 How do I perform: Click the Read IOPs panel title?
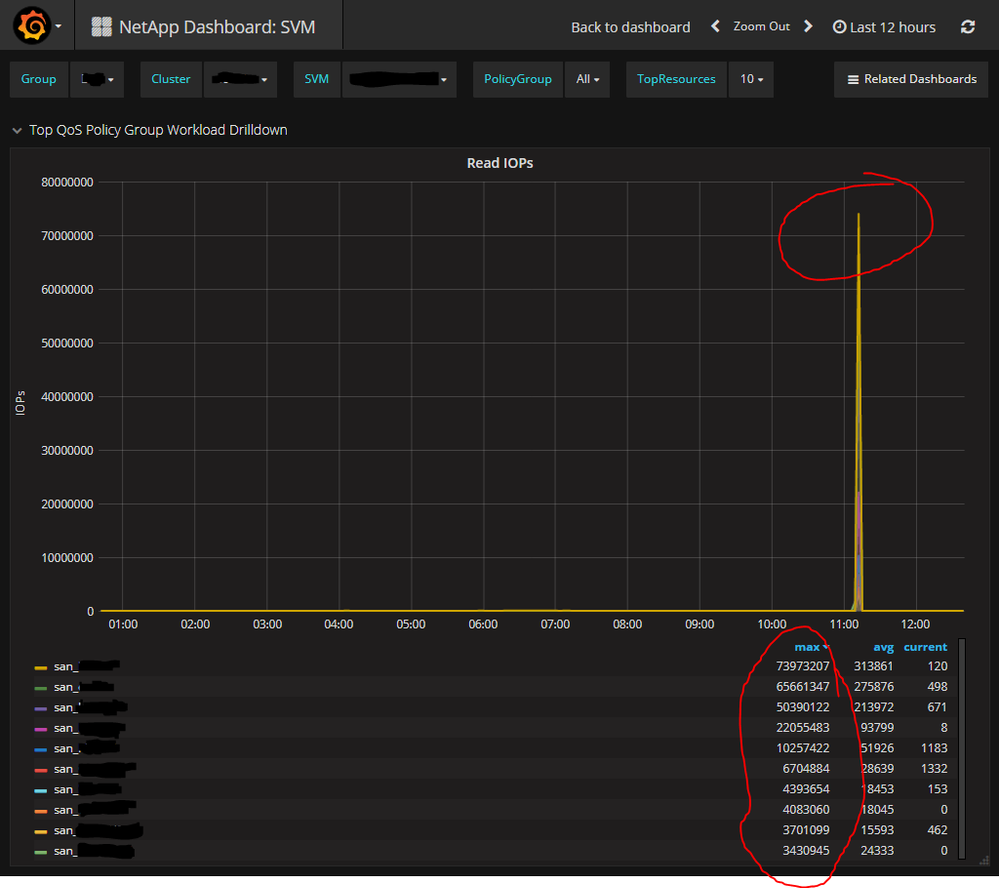coord(500,163)
